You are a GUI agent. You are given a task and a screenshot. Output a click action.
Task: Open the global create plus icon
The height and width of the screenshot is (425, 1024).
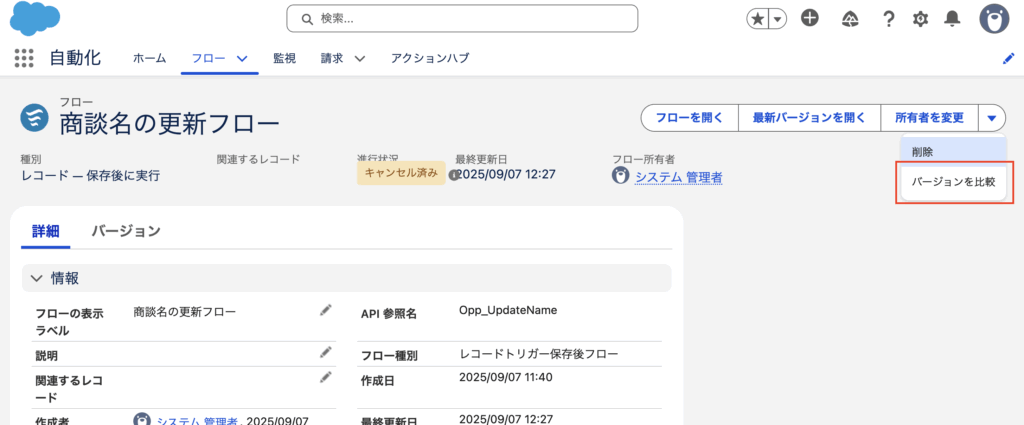coord(810,19)
